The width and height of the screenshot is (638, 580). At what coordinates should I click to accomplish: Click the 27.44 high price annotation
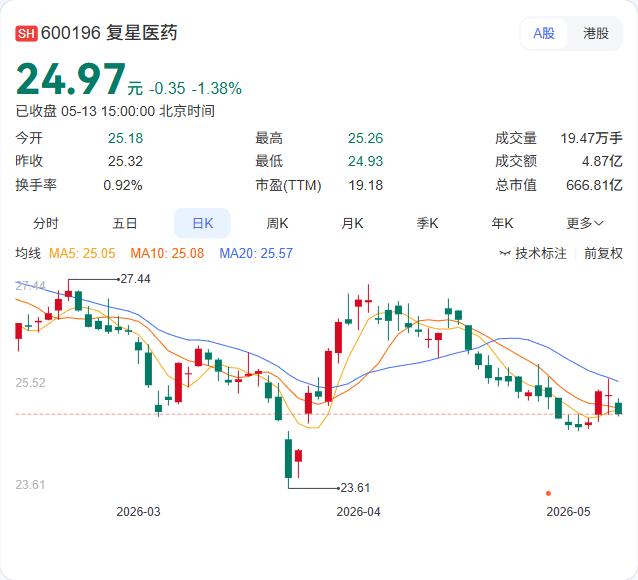[x=135, y=279]
